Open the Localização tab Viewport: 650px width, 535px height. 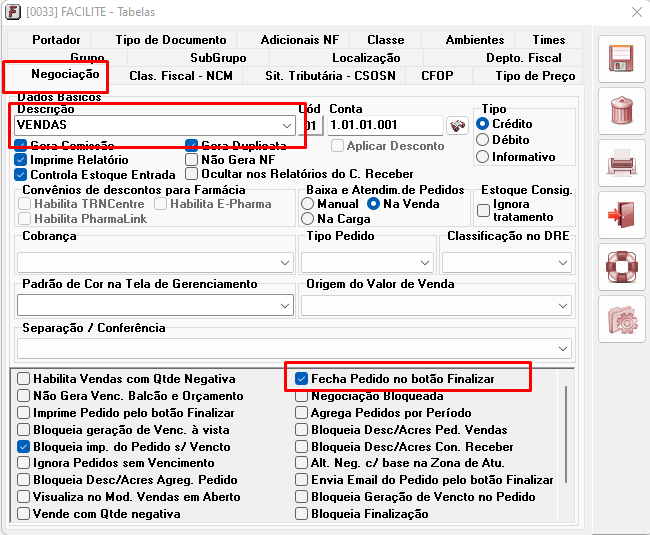click(x=366, y=58)
